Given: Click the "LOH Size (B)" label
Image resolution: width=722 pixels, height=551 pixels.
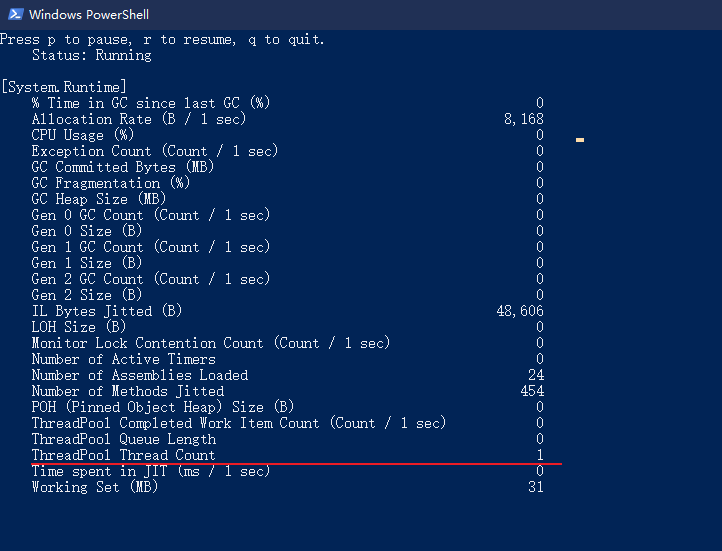Looking at the screenshot, I should pos(79,327).
